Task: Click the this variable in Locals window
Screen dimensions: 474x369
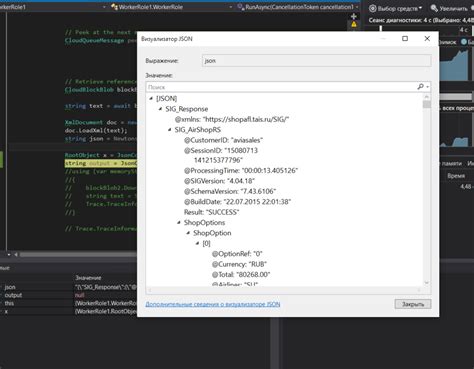Action: (9, 303)
